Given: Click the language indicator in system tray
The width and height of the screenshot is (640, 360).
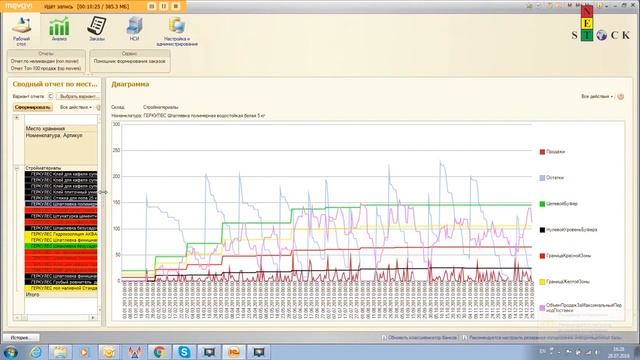Looking at the screenshot, I should point(542,351).
